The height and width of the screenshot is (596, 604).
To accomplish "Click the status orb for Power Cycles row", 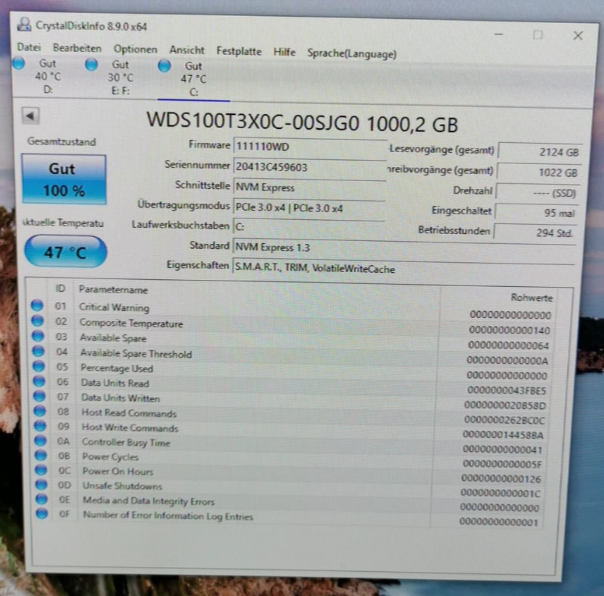I will pyautogui.click(x=41, y=455).
